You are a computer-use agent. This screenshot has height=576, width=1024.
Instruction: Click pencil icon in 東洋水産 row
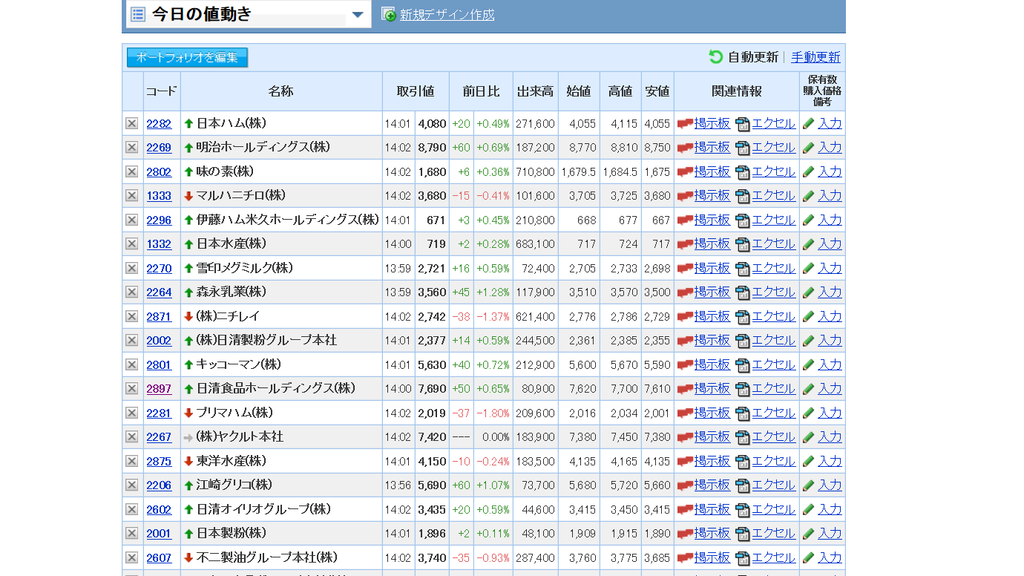click(x=808, y=462)
